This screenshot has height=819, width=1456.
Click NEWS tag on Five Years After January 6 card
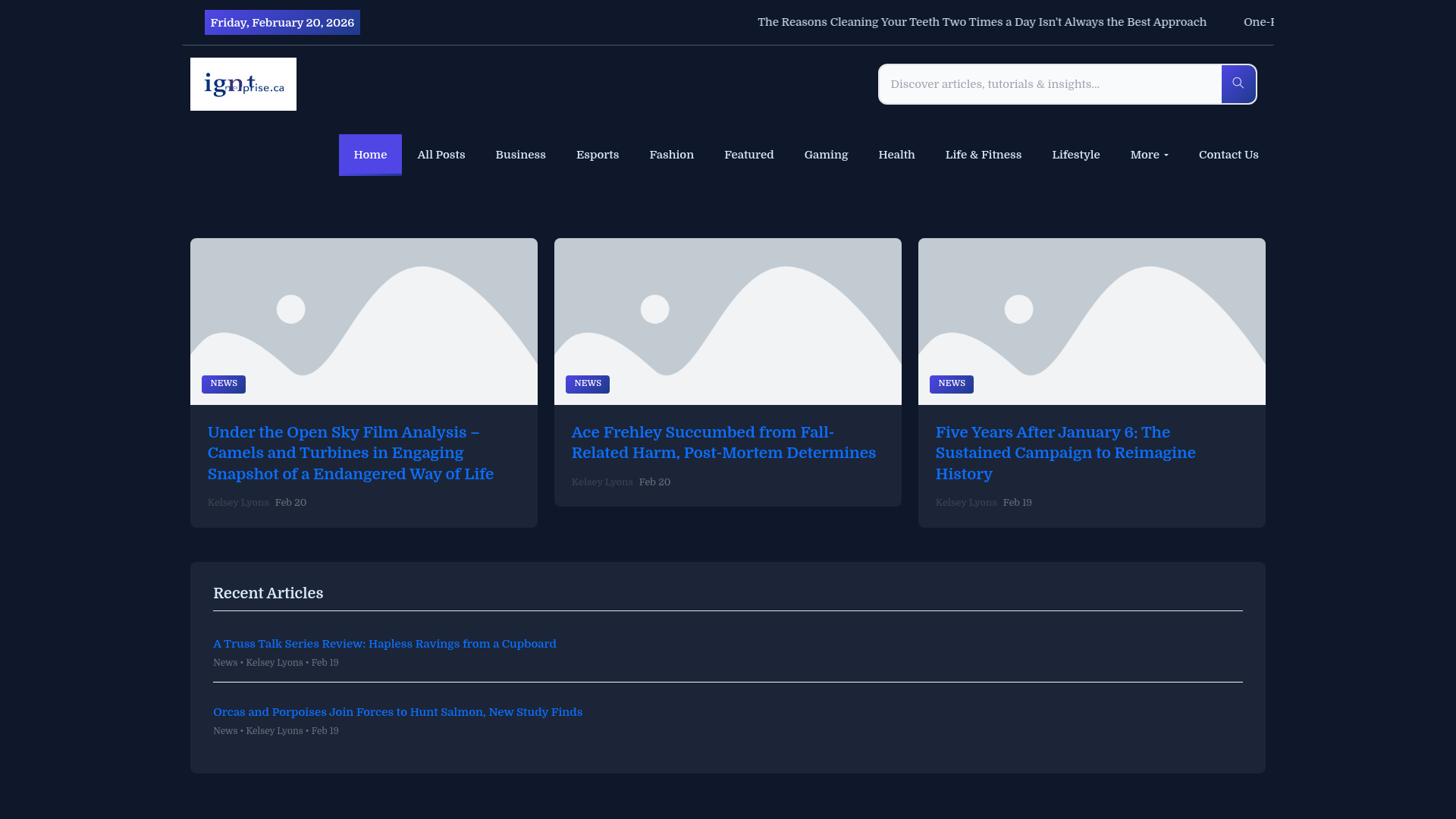[x=952, y=384]
